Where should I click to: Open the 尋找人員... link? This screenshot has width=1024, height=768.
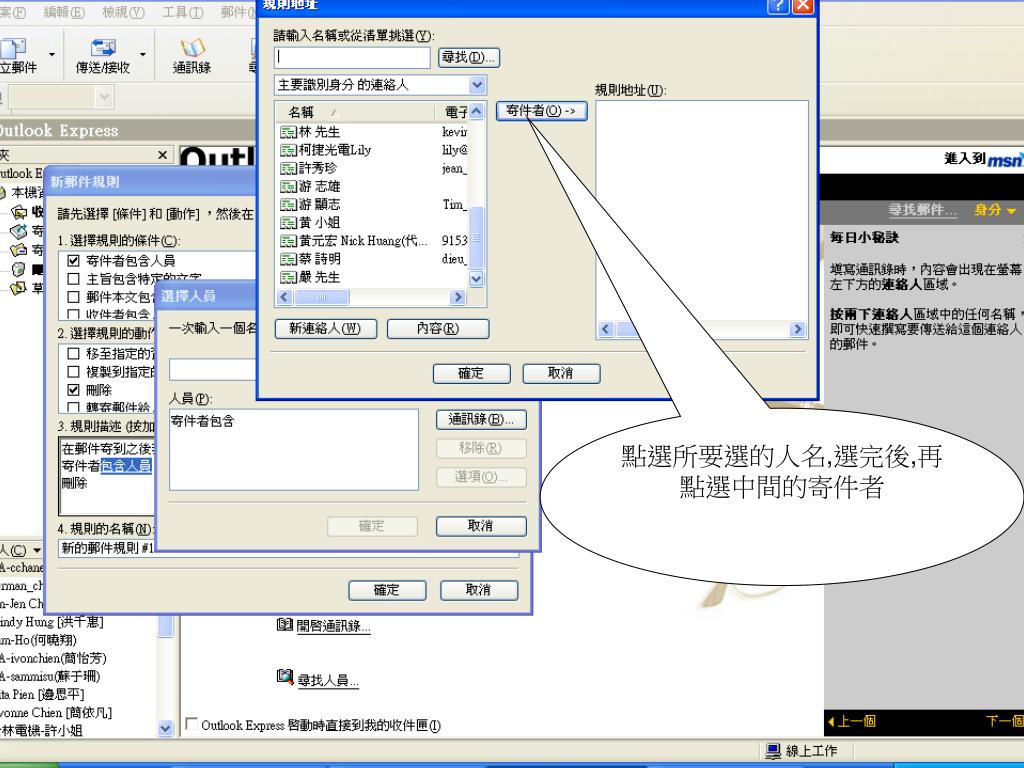point(328,680)
